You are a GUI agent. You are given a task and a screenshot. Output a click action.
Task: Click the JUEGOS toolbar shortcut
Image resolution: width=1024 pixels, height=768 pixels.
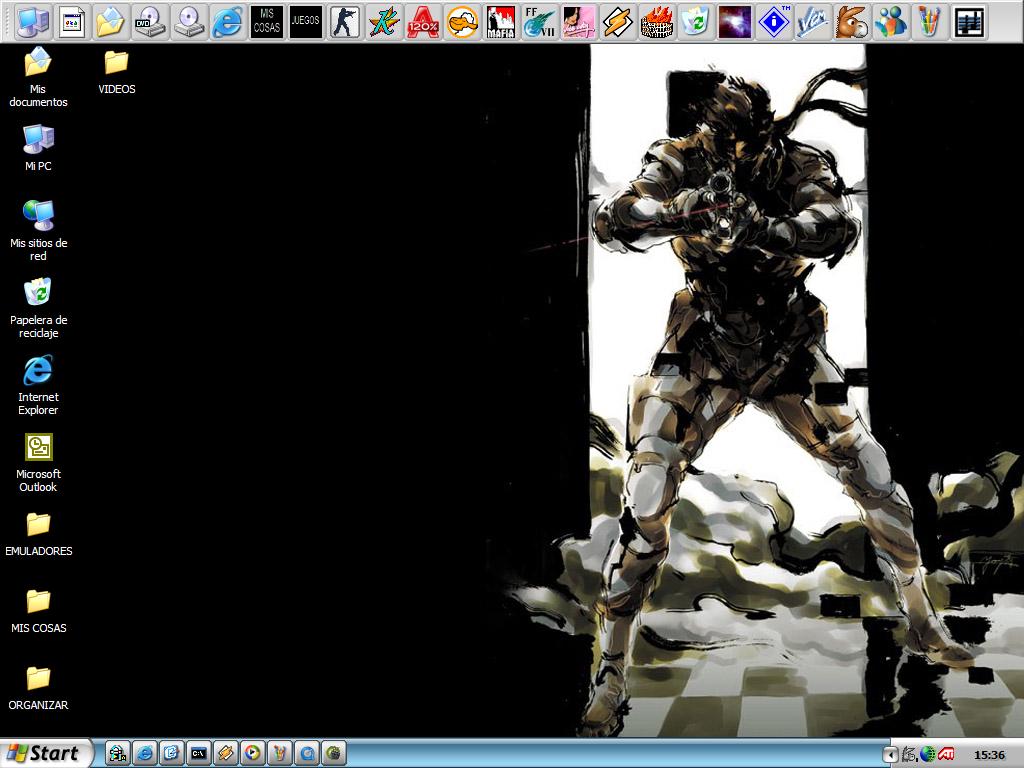coord(306,21)
